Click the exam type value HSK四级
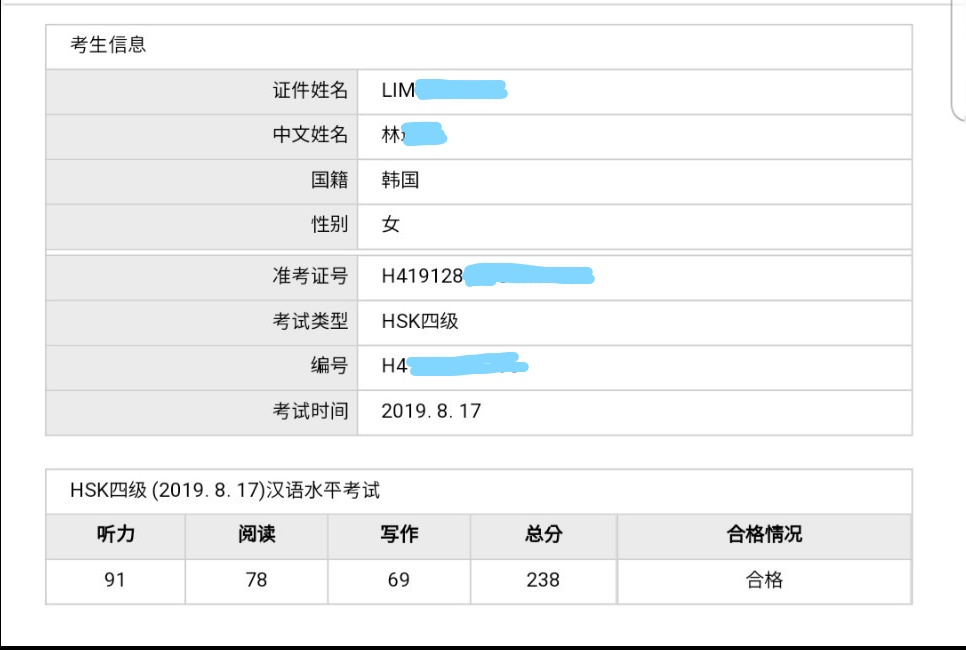This screenshot has width=966, height=650. [420, 321]
